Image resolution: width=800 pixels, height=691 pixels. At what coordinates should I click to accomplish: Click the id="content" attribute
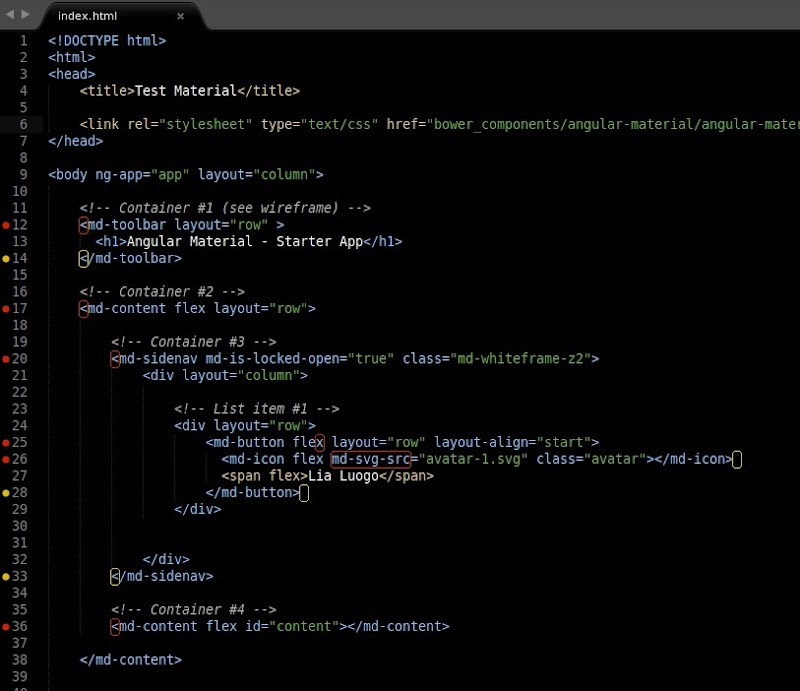(292, 626)
